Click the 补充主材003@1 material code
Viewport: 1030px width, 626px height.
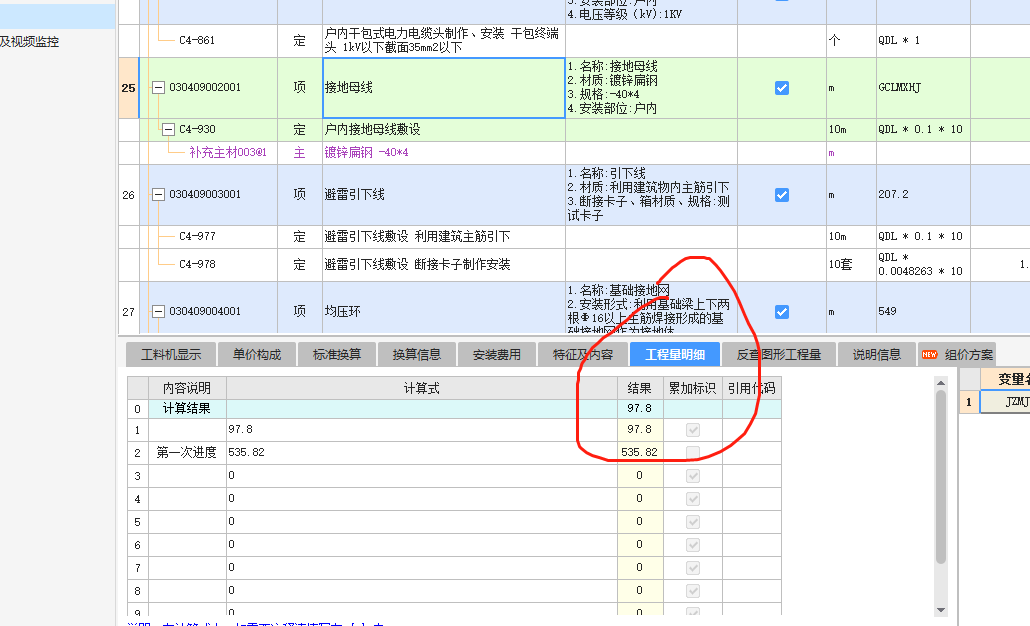(228, 152)
